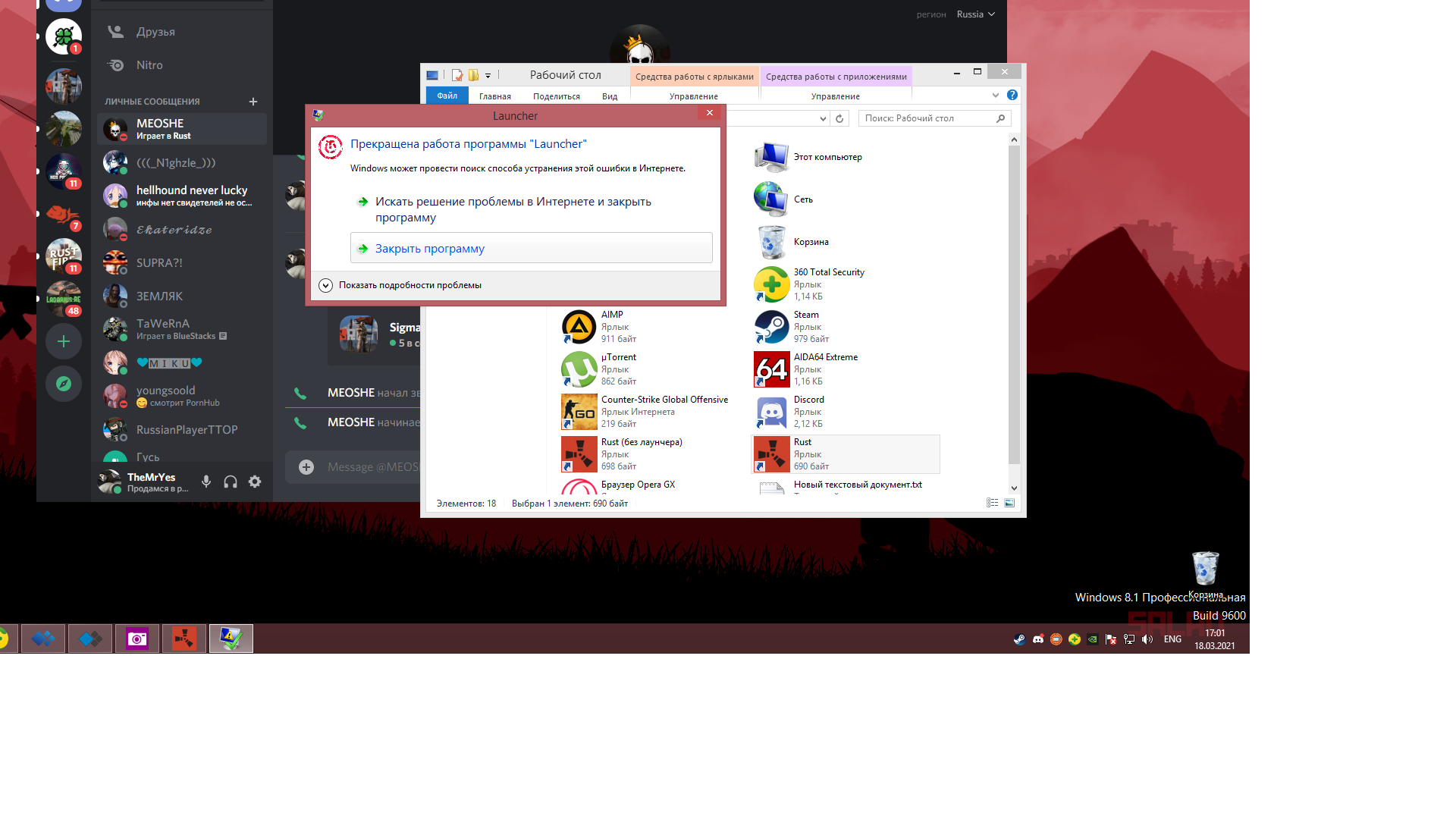Choose Искать решение проблемы в Интернете option
This screenshot has height=819, width=1456.
point(531,209)
